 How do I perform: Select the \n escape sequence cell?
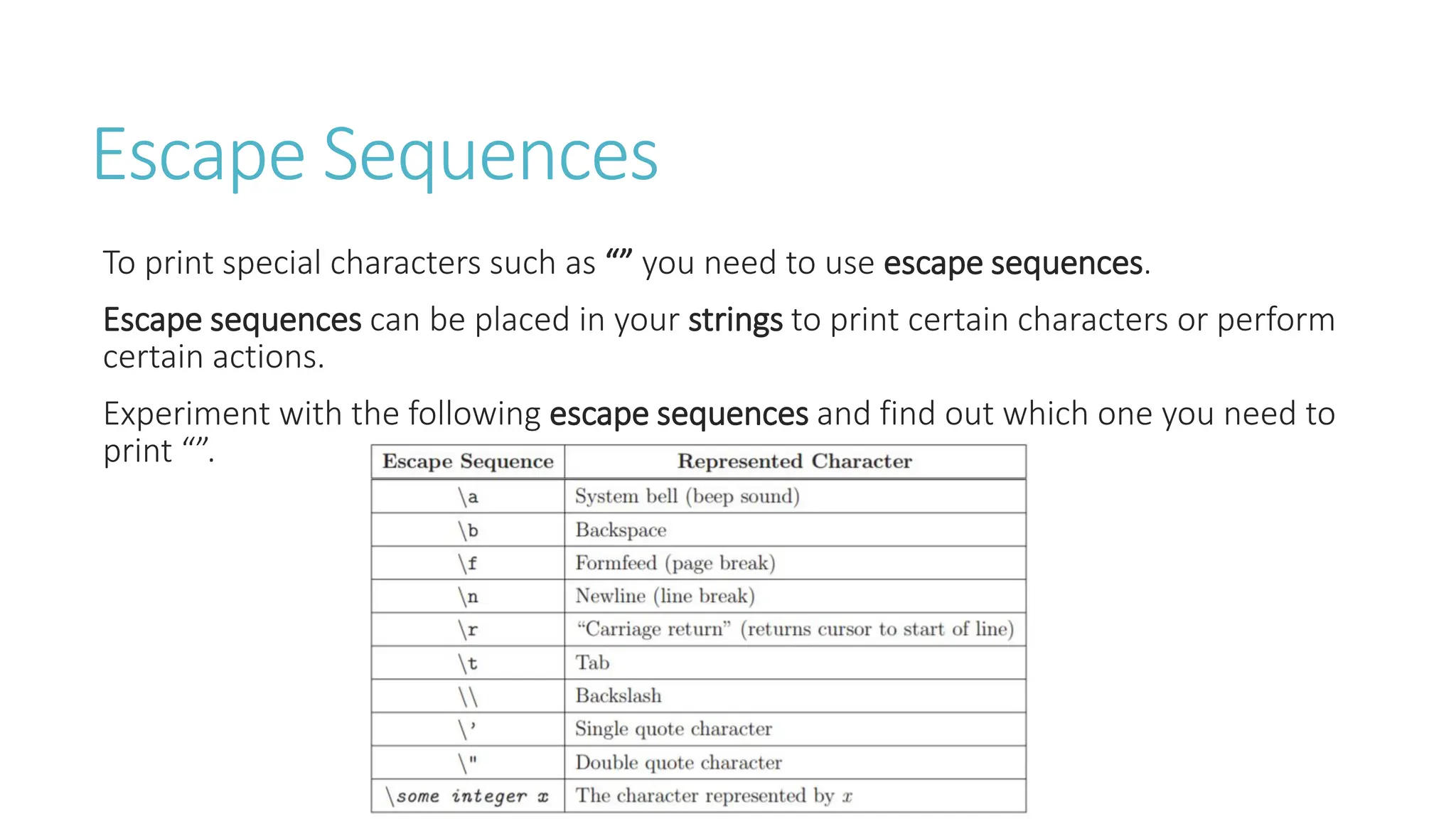(468, 596)
